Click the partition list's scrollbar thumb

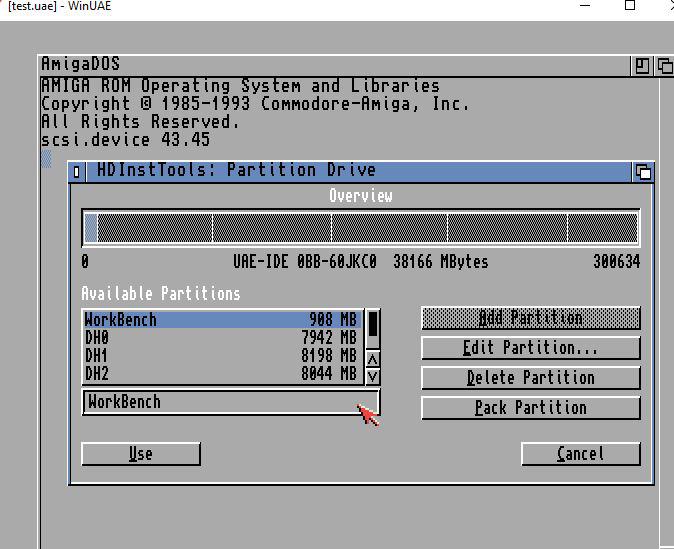[x=373, y=324]
